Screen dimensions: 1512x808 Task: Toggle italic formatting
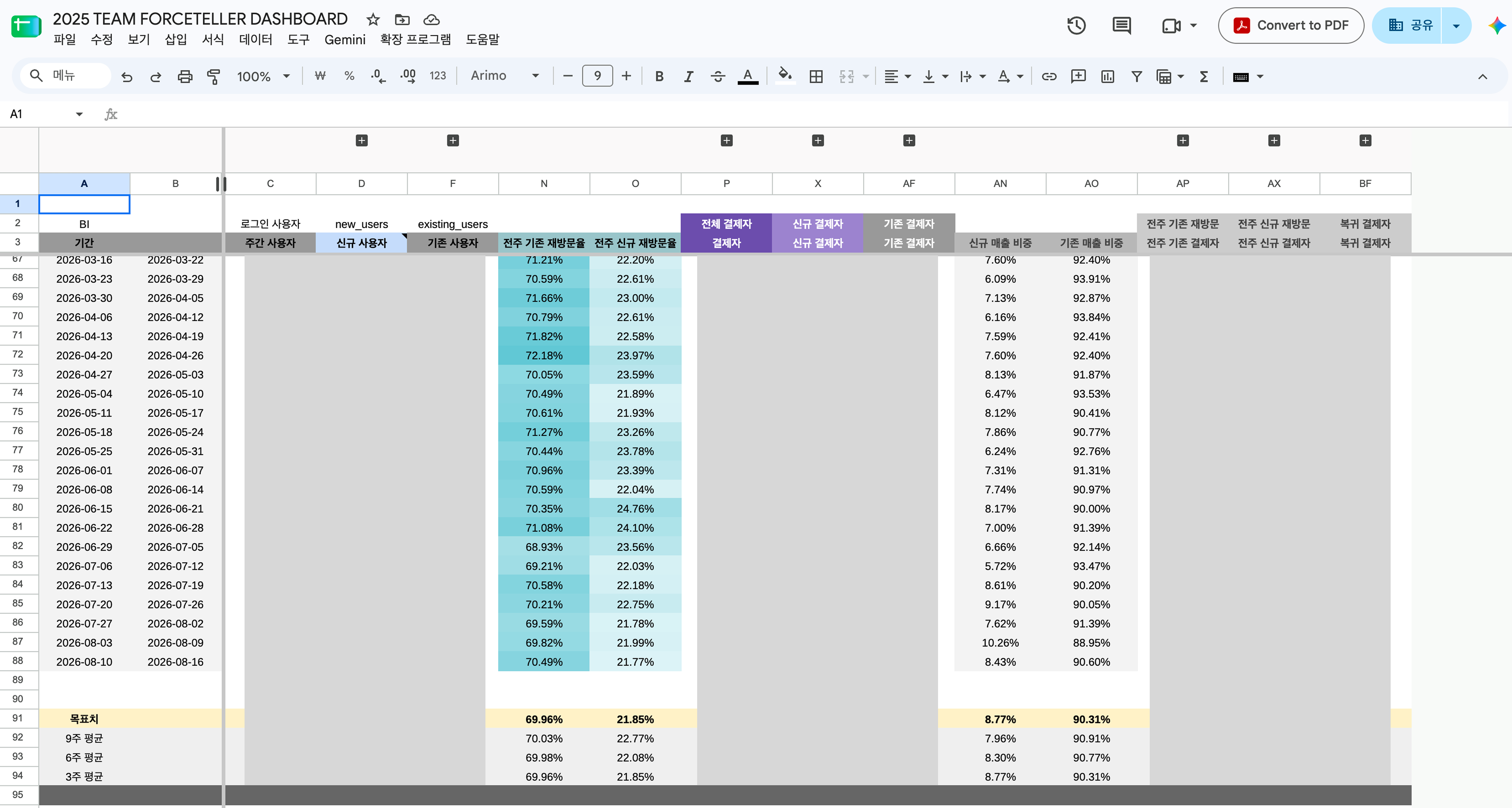pos(689,76)
